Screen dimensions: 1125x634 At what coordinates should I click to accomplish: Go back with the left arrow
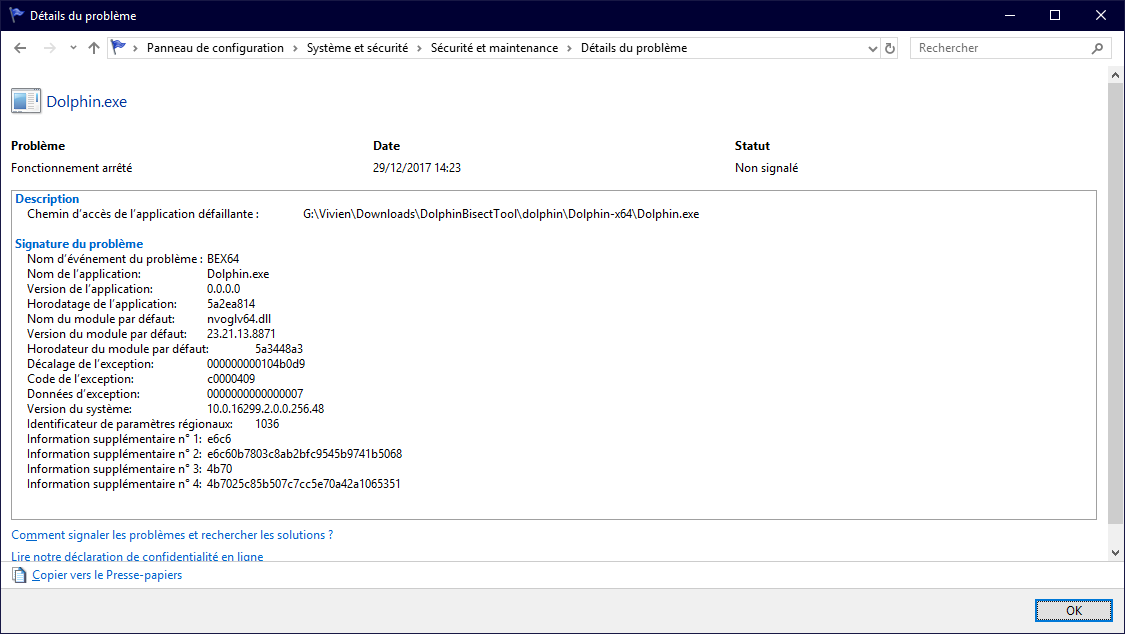tap(20, 48)
